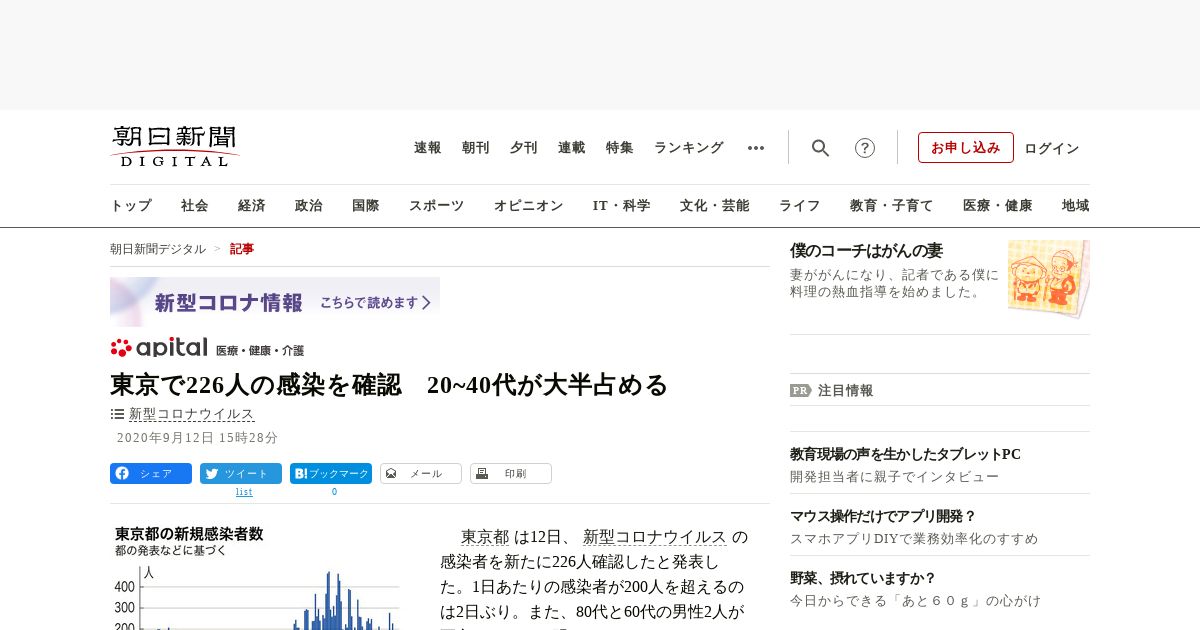Open 朝刊 in header menu
This screenshot has height=630, width=1200.
[476, 148]
